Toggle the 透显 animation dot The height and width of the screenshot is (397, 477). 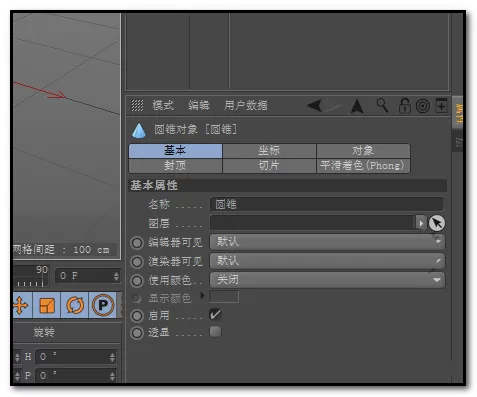coord(137,333)
